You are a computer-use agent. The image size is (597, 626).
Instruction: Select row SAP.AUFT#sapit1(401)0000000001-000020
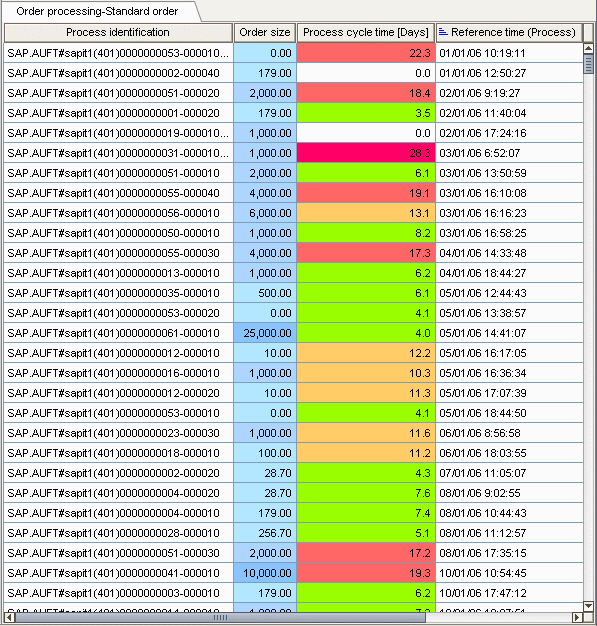294,113
